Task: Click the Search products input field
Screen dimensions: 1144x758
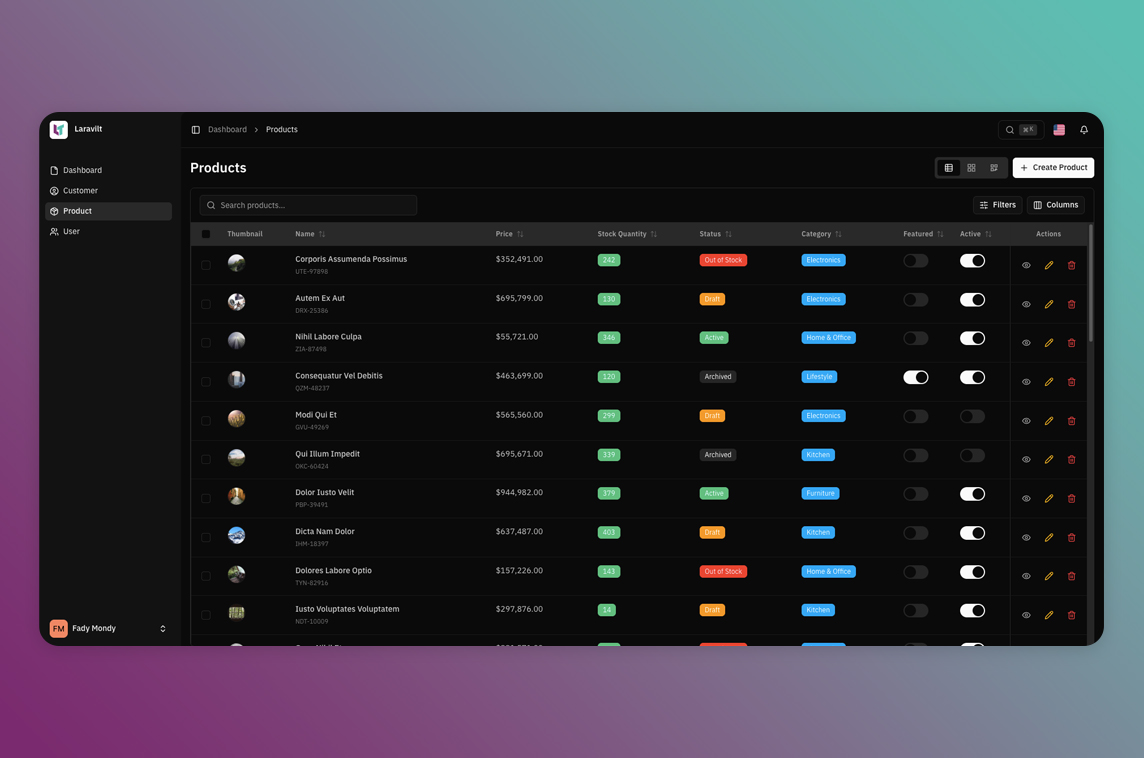Action: coord(308,205)
